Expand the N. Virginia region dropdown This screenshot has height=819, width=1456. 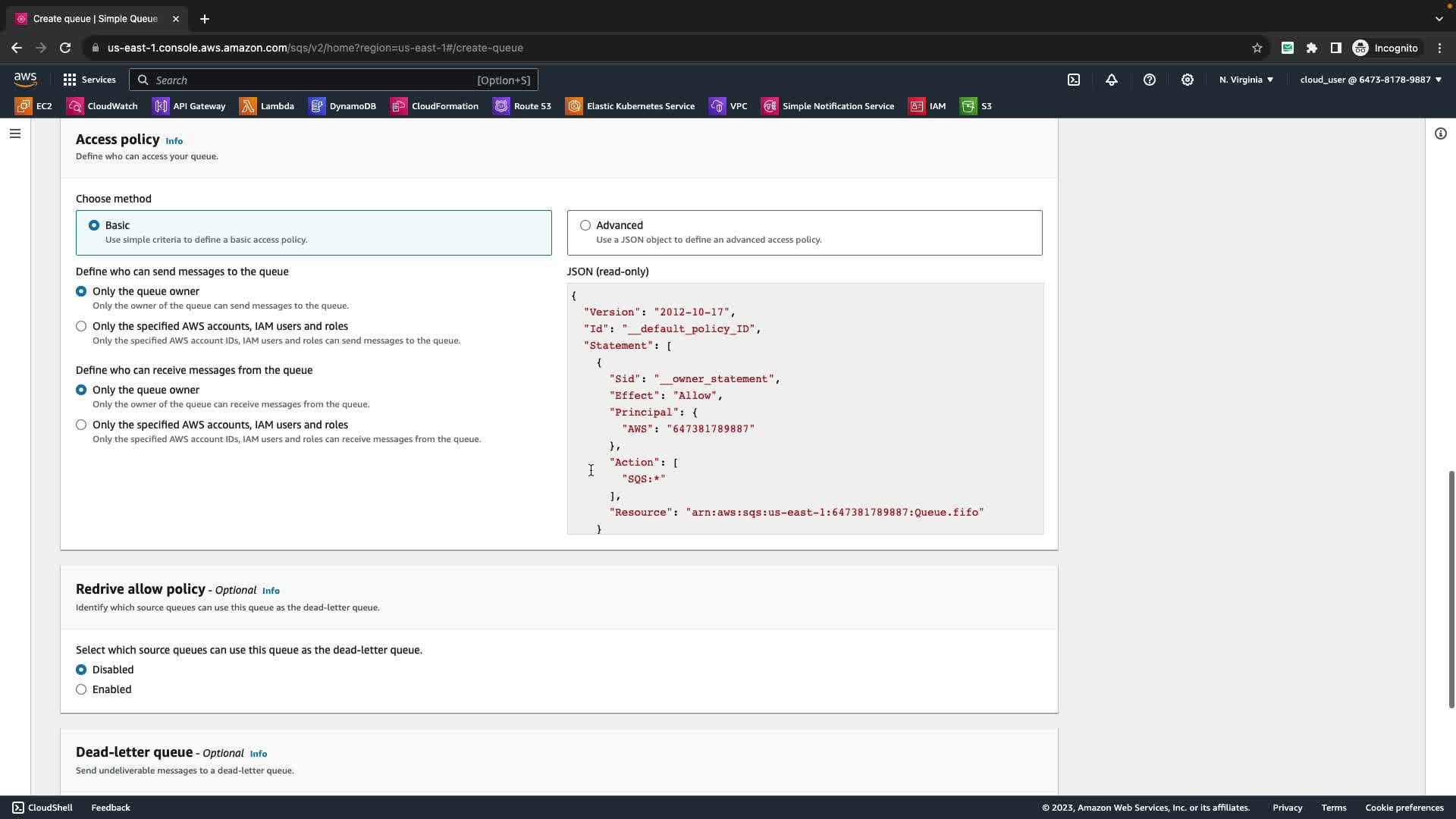1246,80
